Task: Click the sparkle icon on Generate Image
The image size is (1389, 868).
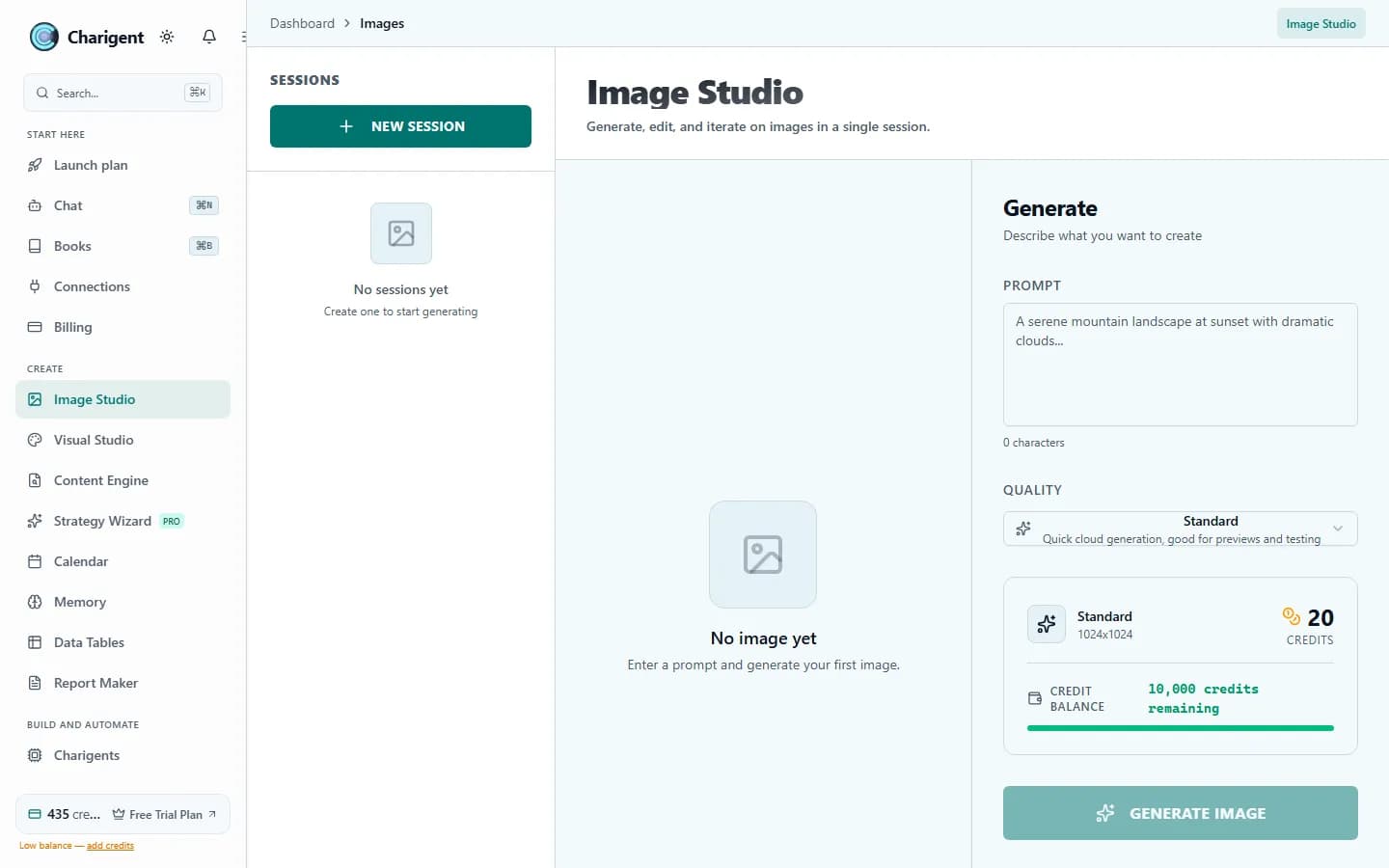Action: (1105, 813)
